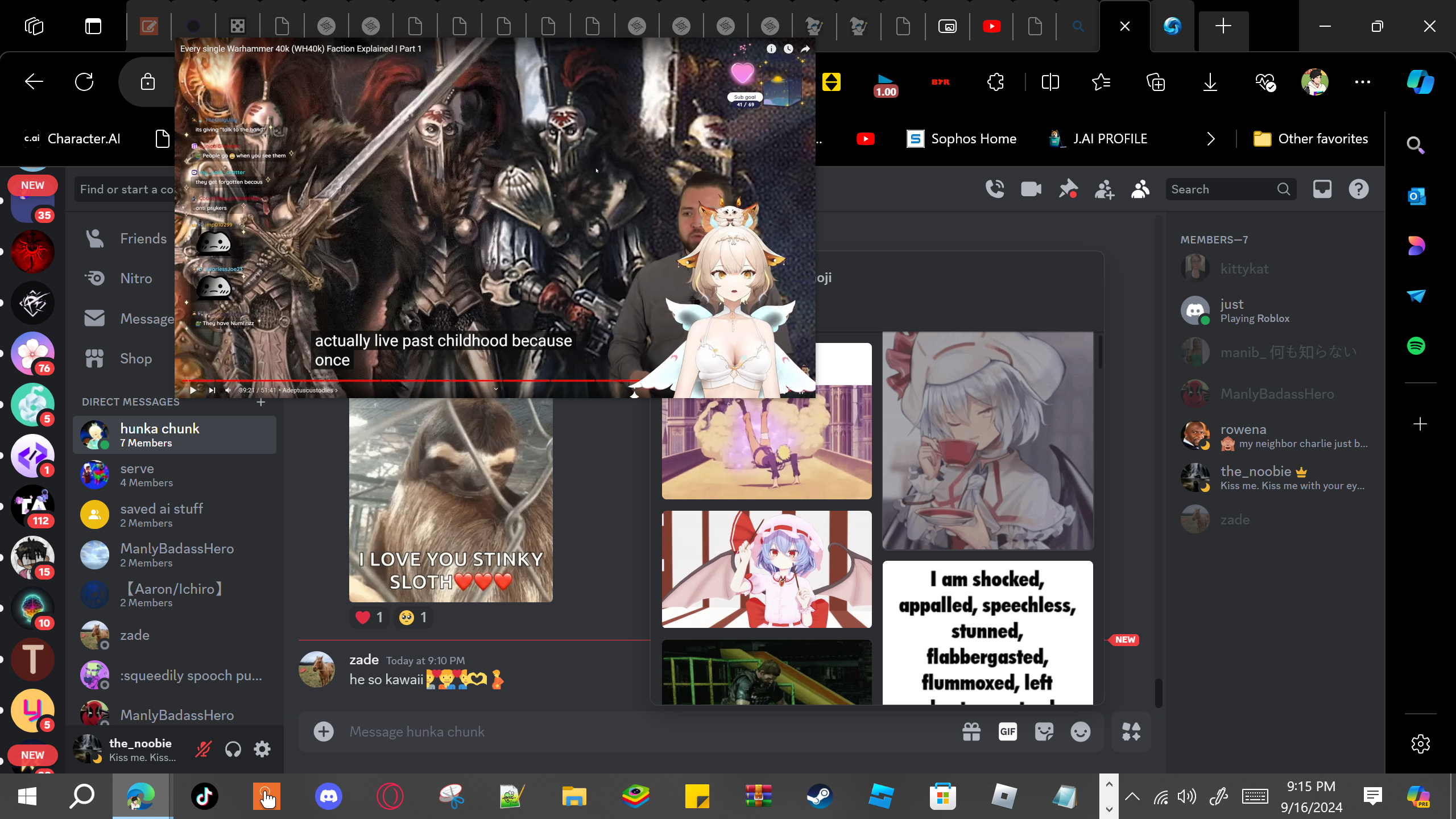Mute the video volume
Screen dimensions: 1456x819
(228, 390)
